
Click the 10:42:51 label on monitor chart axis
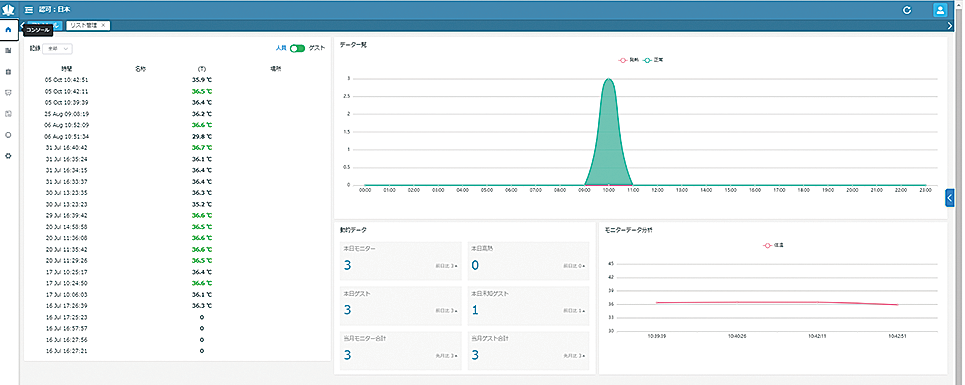coord(897,337)
